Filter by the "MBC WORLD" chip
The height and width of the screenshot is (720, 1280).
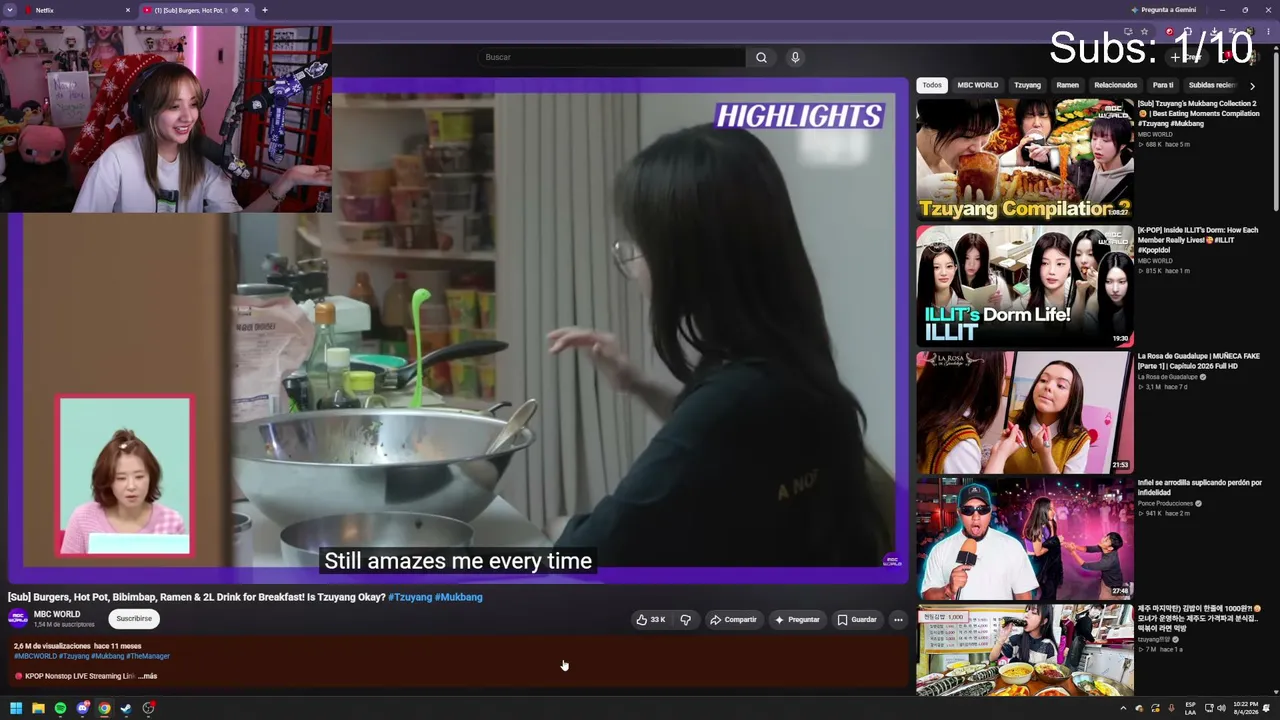(x=978, y=85)
